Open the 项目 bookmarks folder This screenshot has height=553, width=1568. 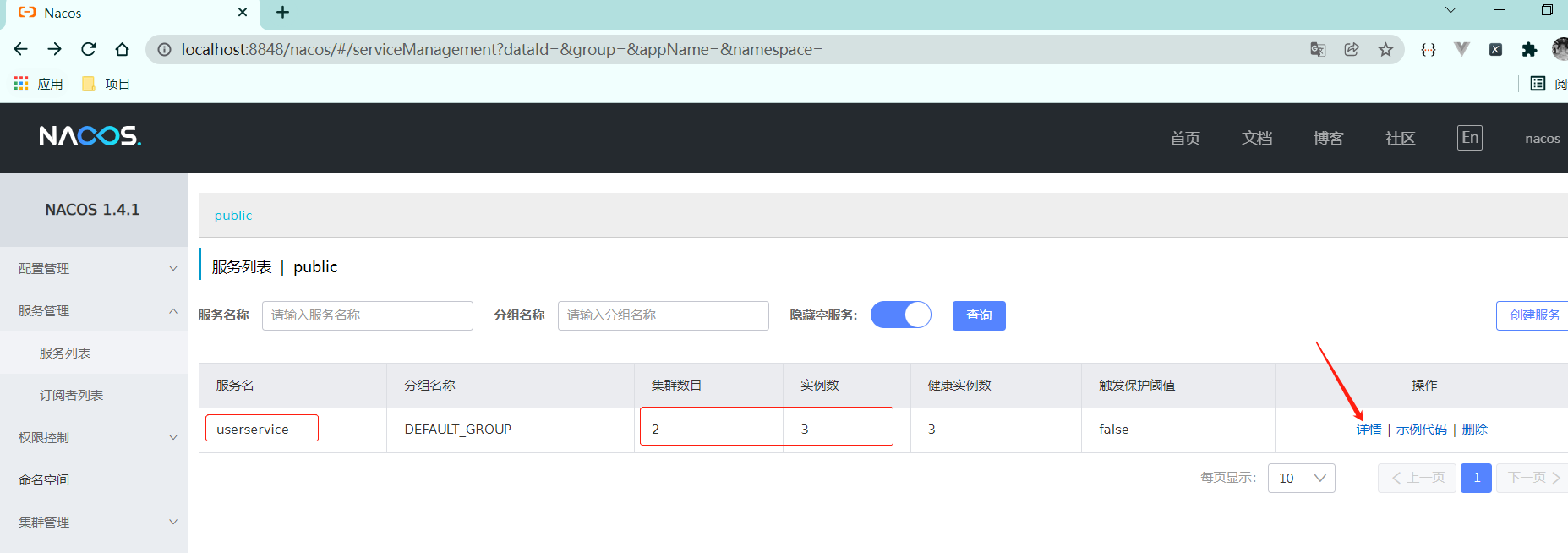pos(106,84)
